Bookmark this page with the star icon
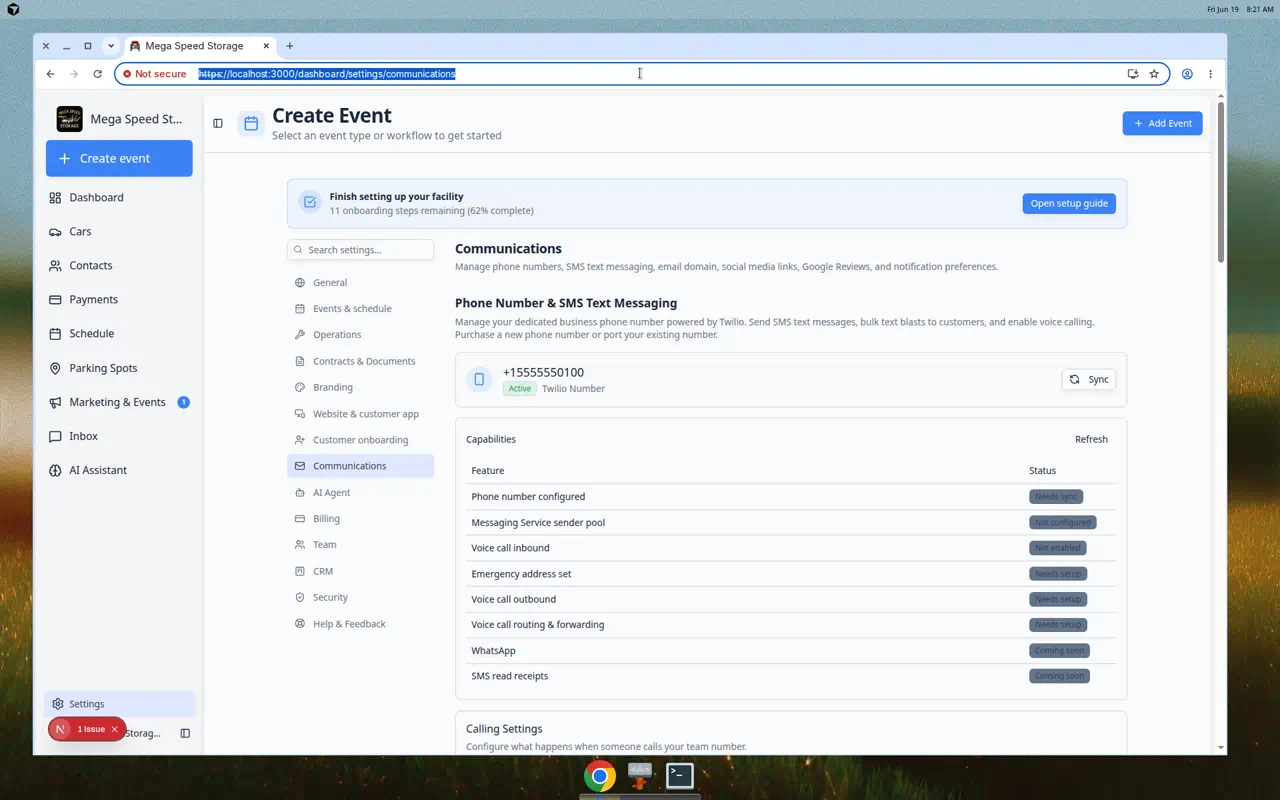 coord(1154,74)
